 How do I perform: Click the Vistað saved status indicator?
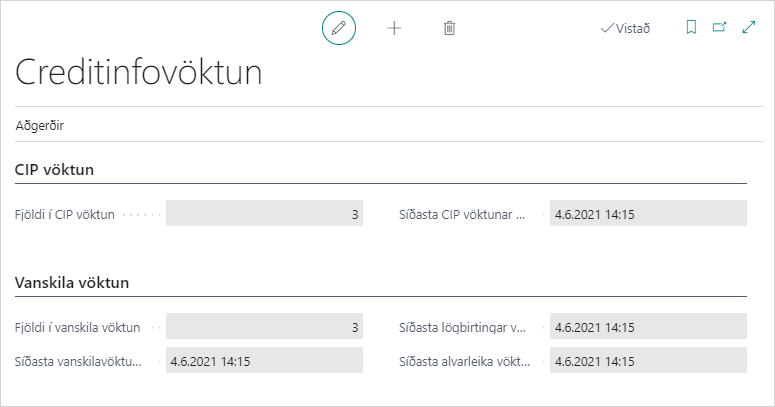[x=625, y=29]
